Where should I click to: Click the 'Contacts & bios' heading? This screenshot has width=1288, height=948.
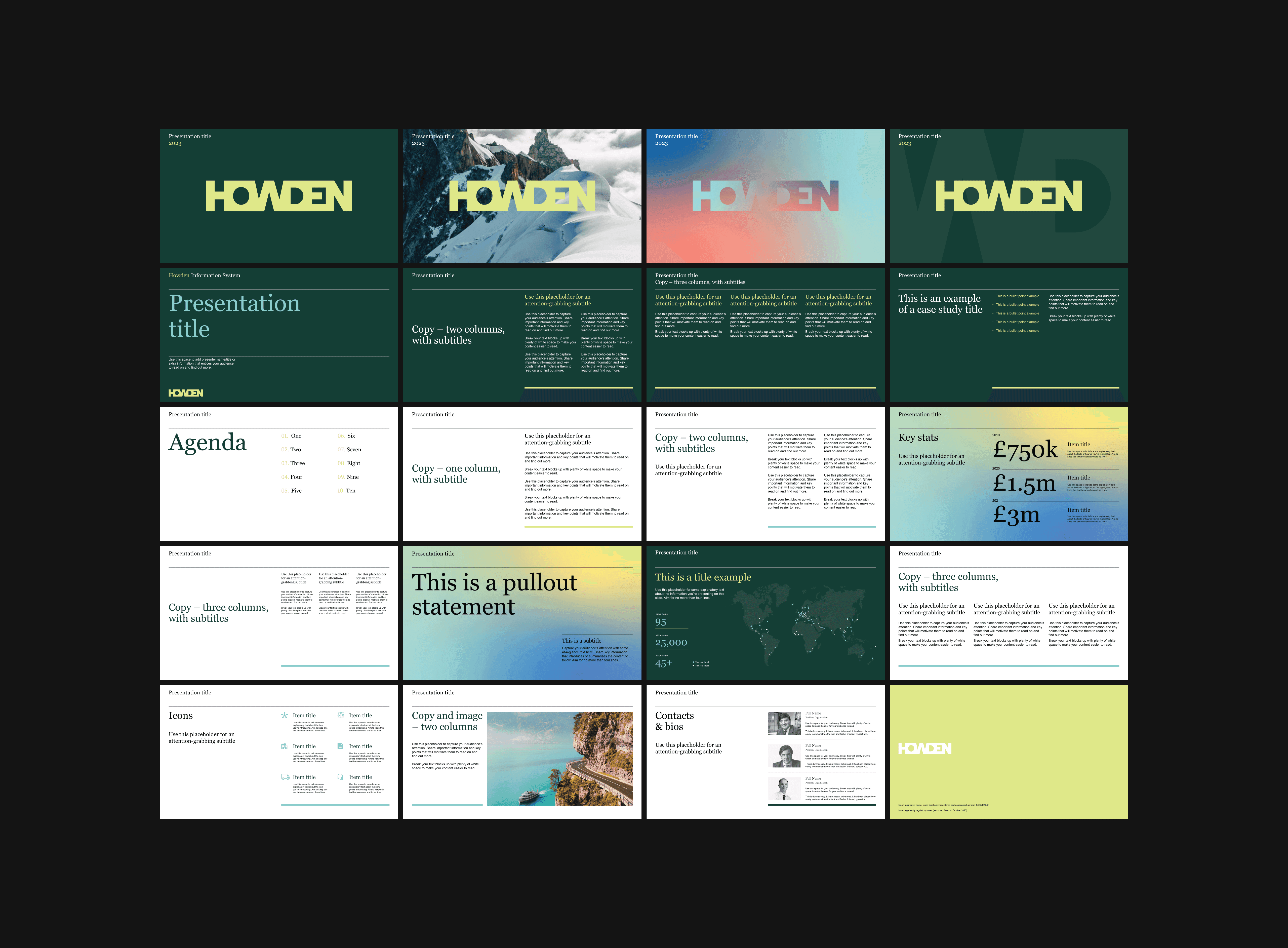click(x=675, y=721)
